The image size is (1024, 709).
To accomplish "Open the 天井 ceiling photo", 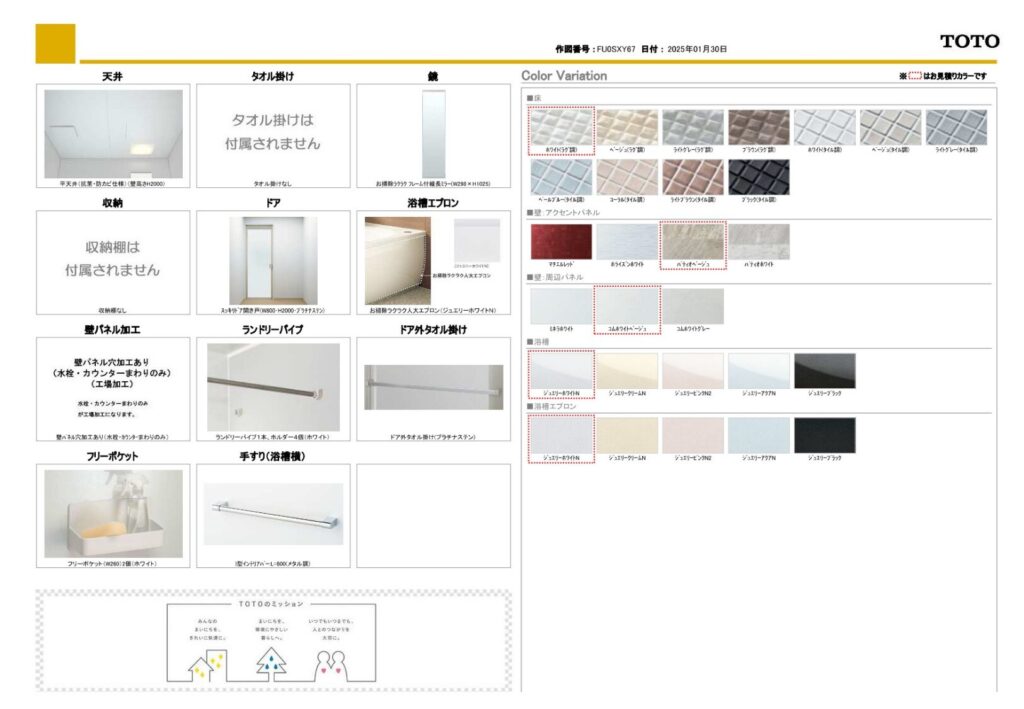I will [113, 133].
